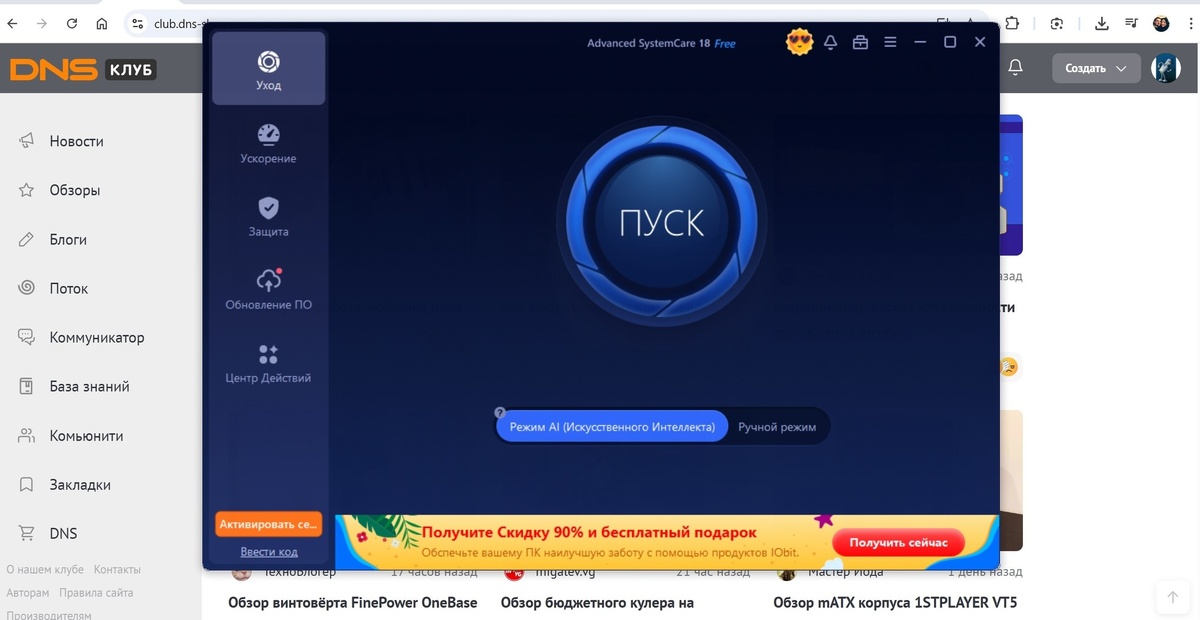The image size is (1200, 620).
Task: Click the Производителям footer link
Action: click(48, 615)
